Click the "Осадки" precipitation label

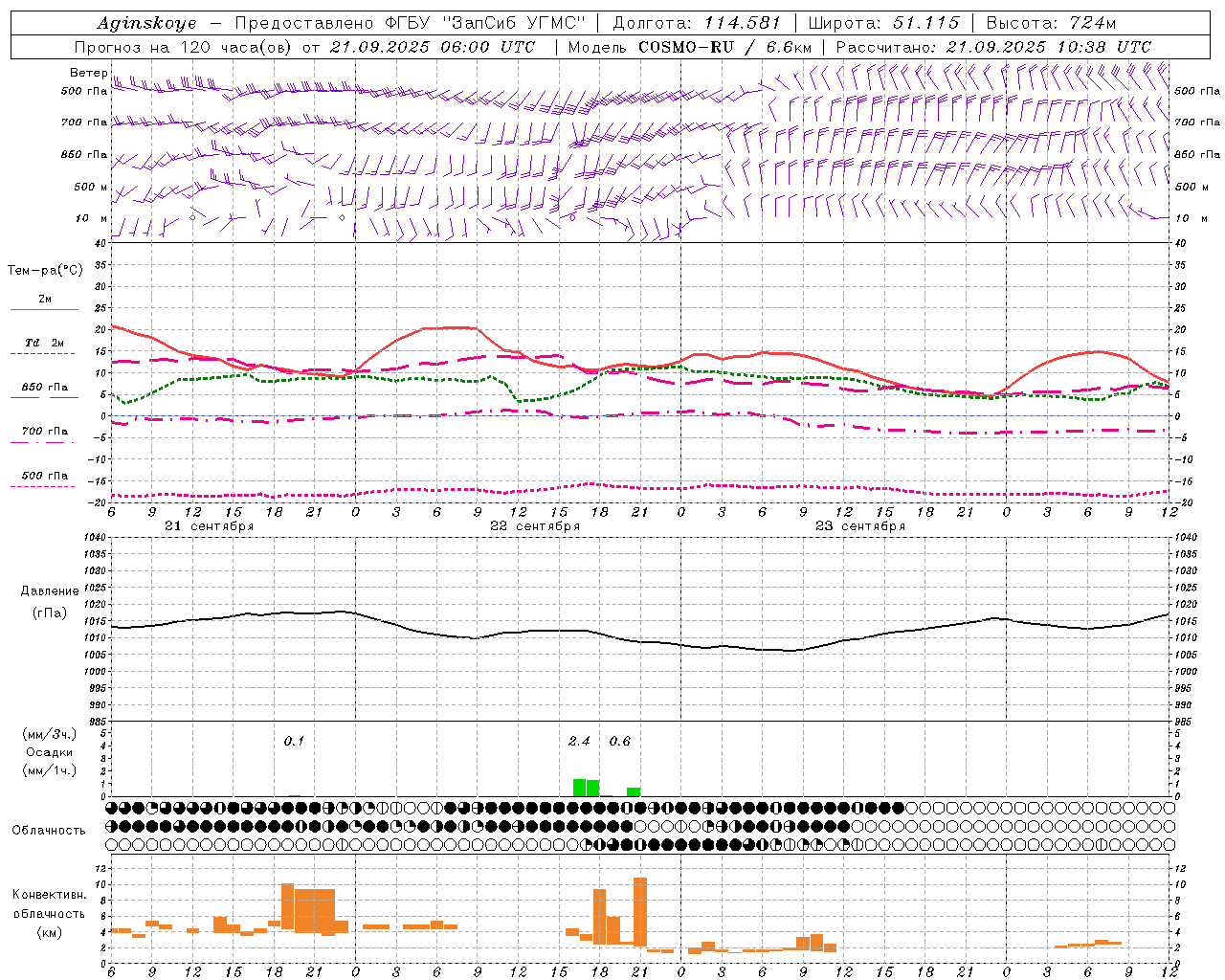[50, 752]
